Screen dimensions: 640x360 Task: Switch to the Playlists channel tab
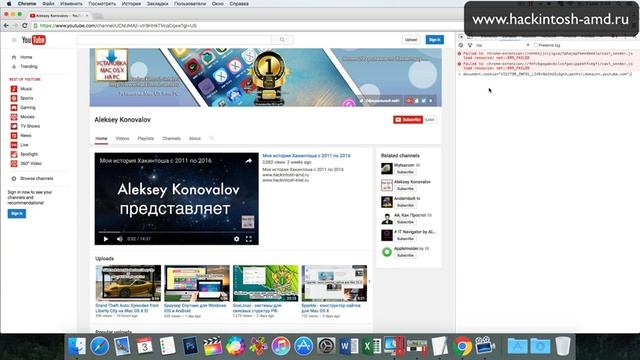click(x=146, y=138)
